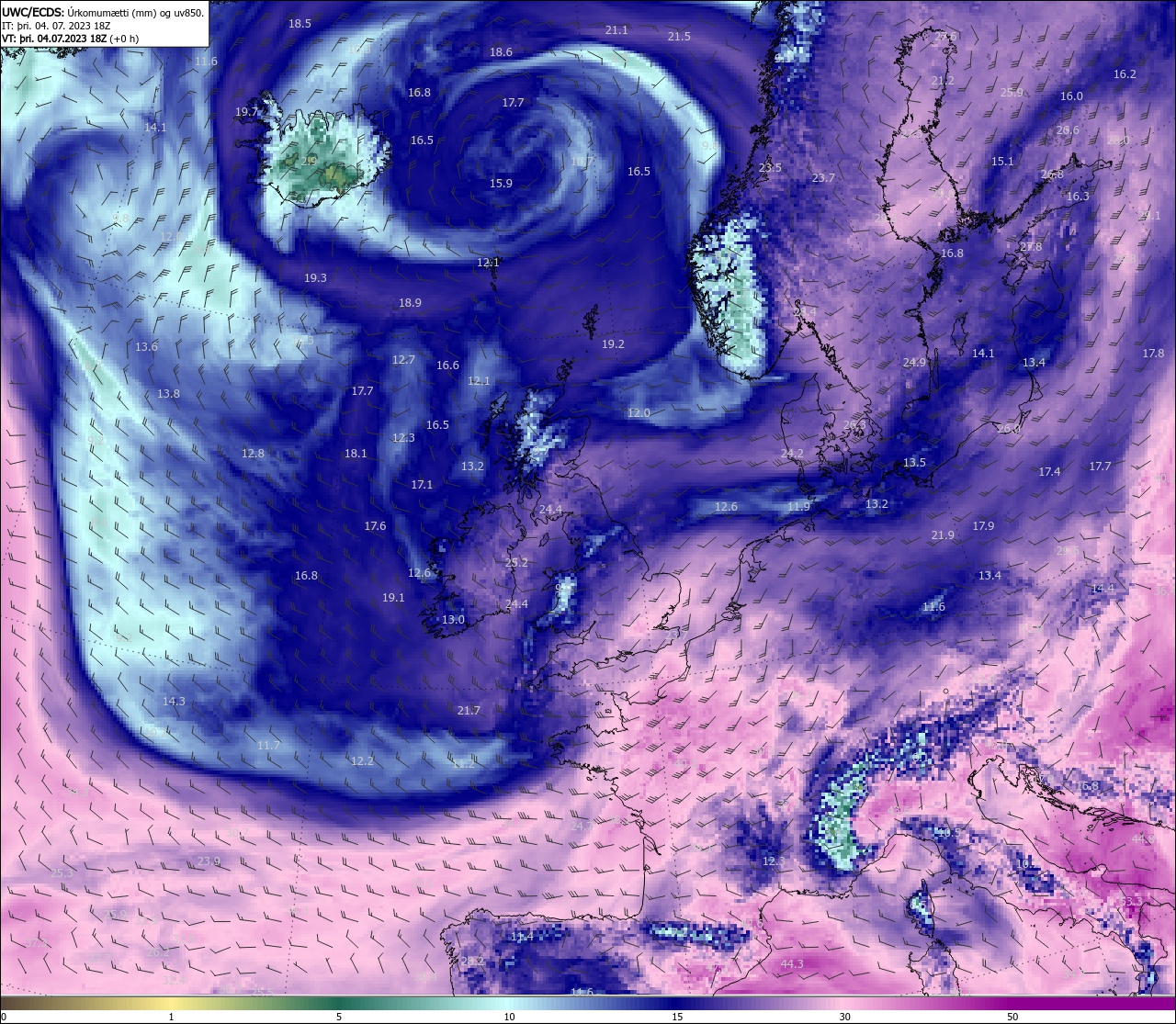Click the colorbar tick label 15

click(677, 1017)
